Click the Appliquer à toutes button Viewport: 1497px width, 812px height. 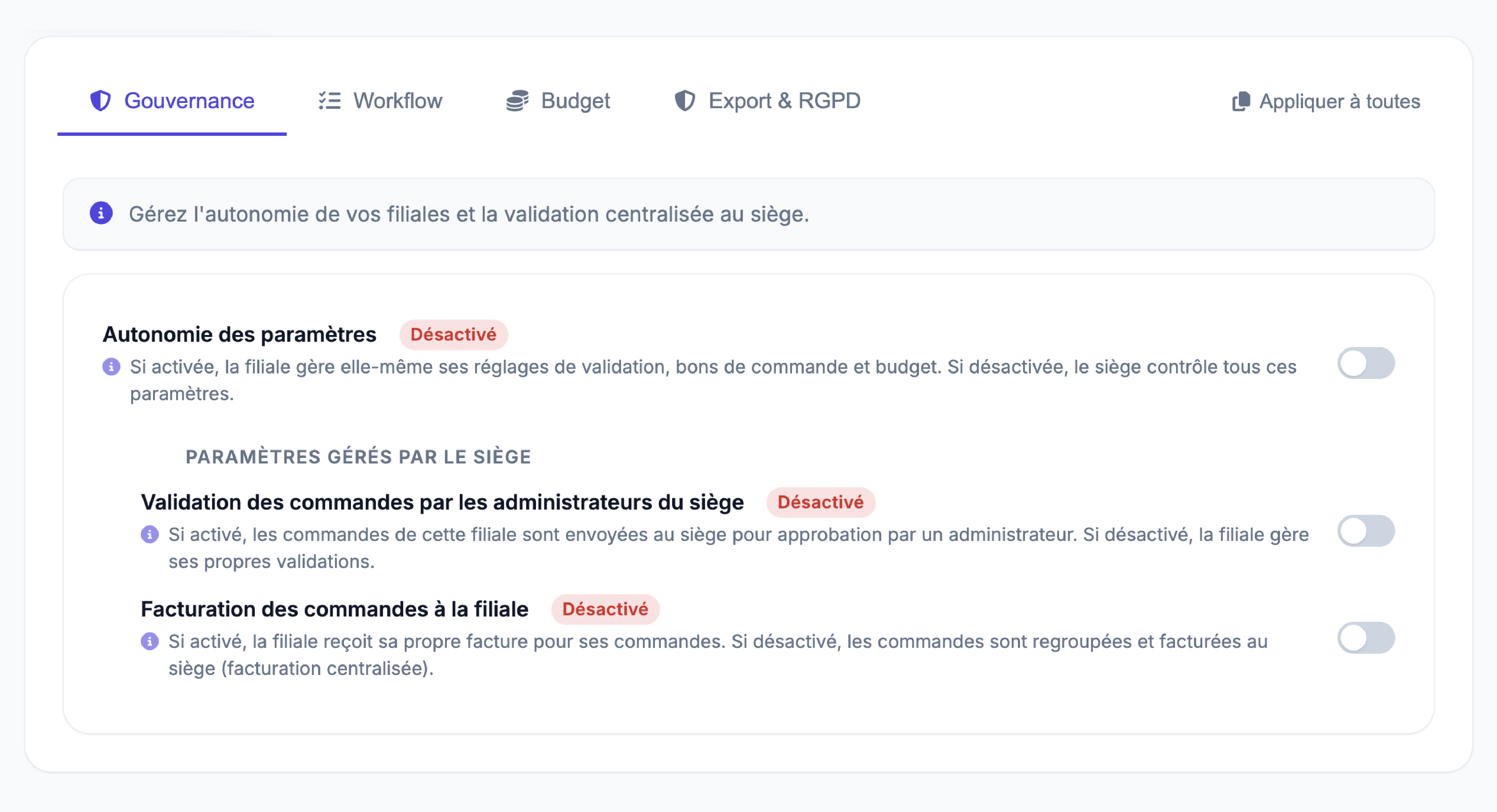[1326, 101]
